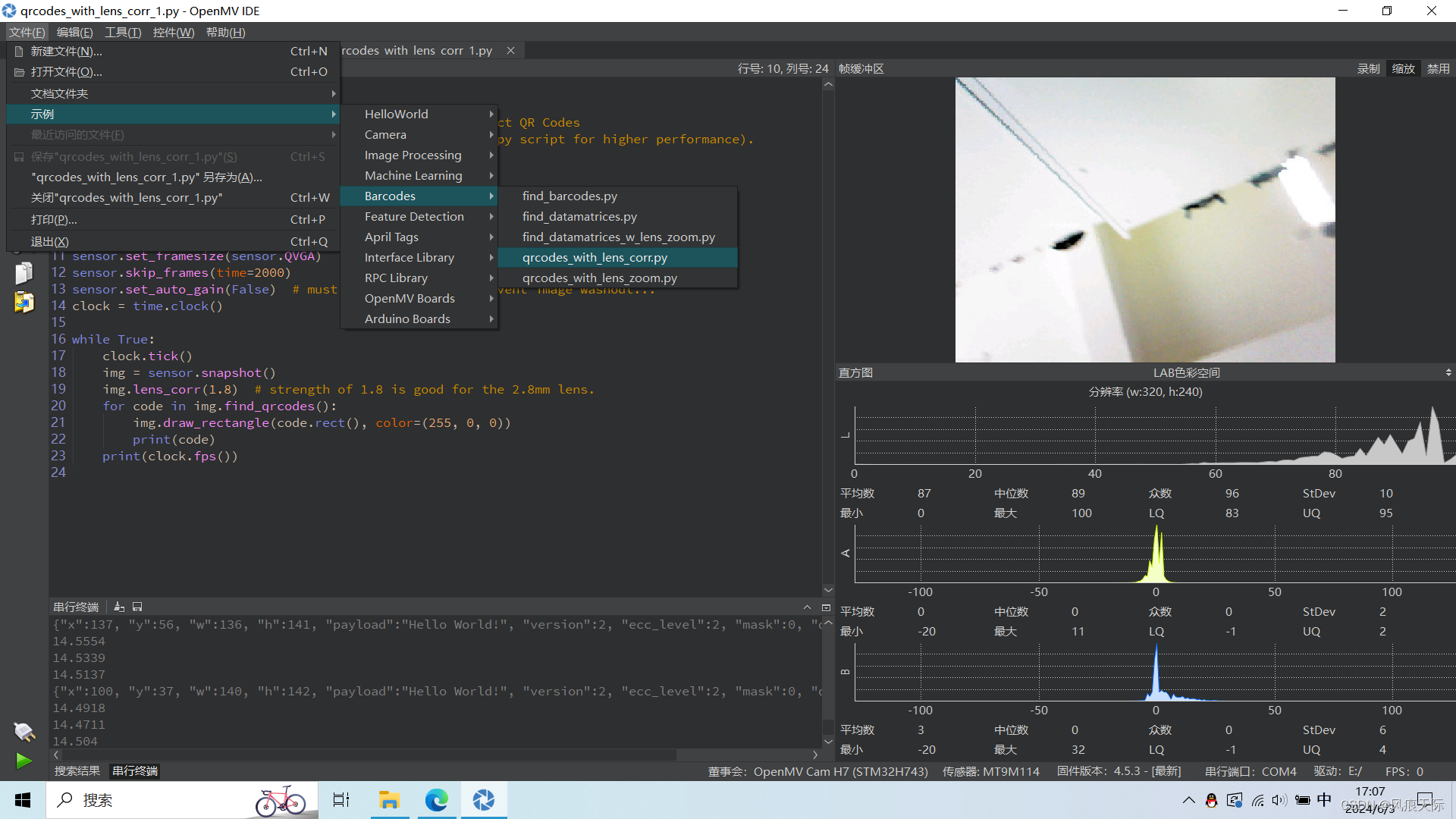Image resolution: width=1456 pixels, height=819 pixels.
Task: Toggle the 禁用 disable framebuffer button
Action: tap(1438, 68)
